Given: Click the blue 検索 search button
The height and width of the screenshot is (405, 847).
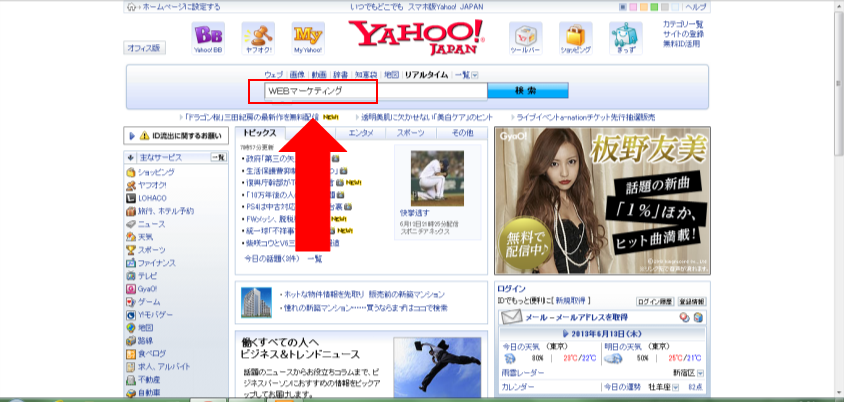Looking at the screenshot, I should [x=528, y=91].
